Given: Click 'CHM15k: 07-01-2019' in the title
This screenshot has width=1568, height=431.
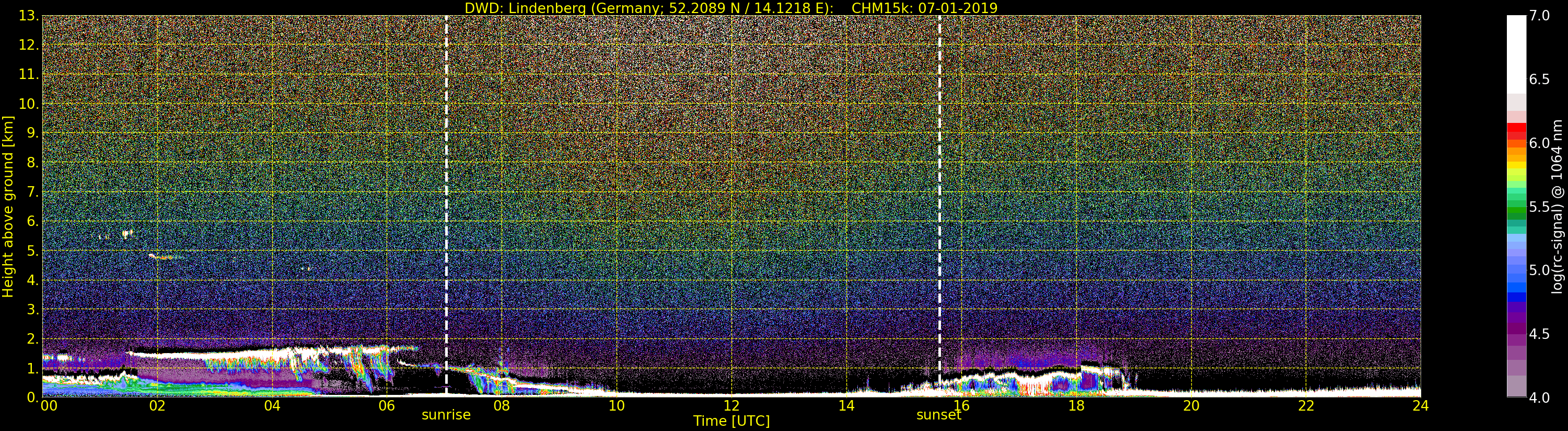Looking at the screenshot, I should point(924,8).
